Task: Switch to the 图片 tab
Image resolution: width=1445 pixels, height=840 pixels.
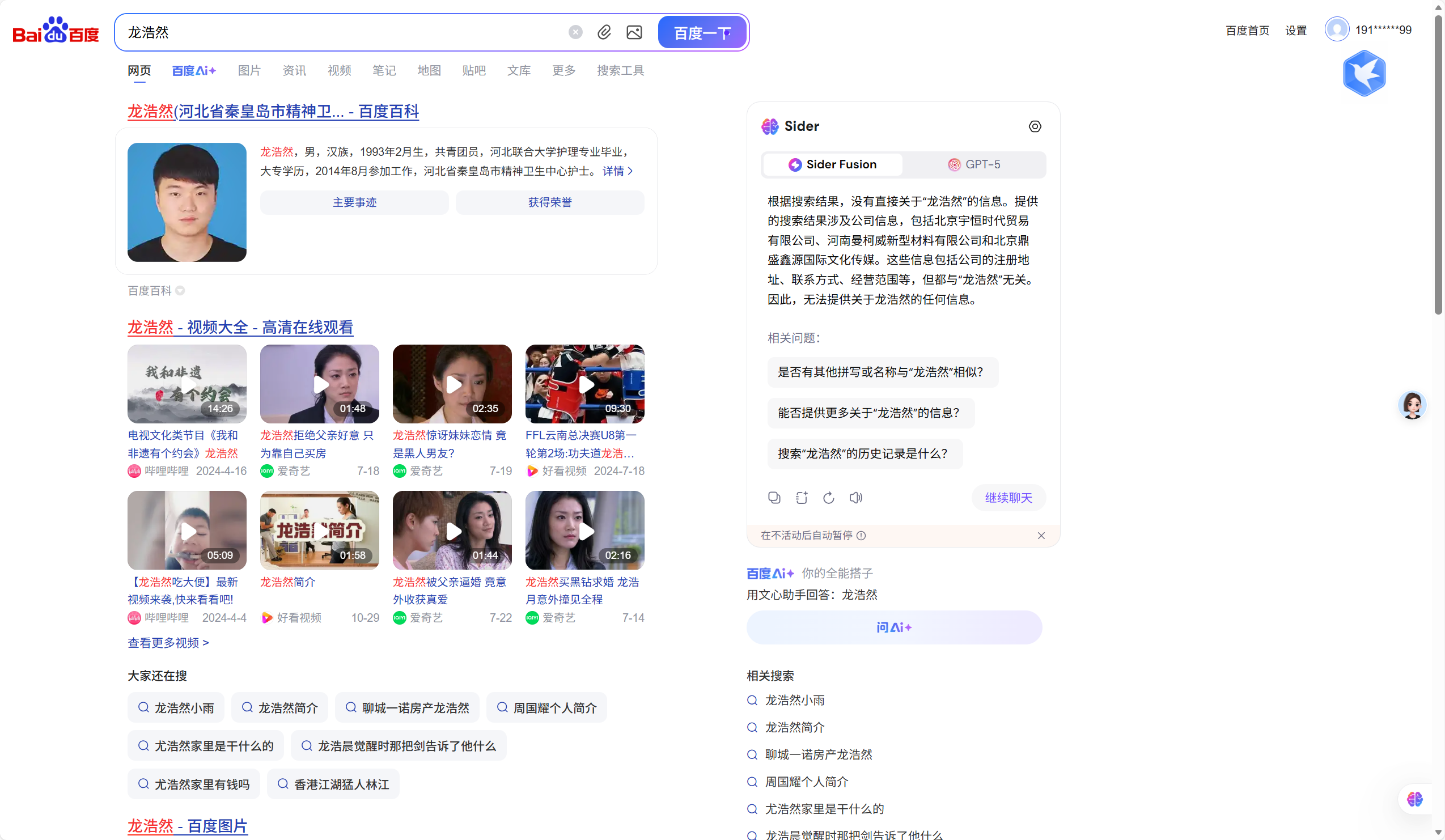Action: [x=249, y=70]
